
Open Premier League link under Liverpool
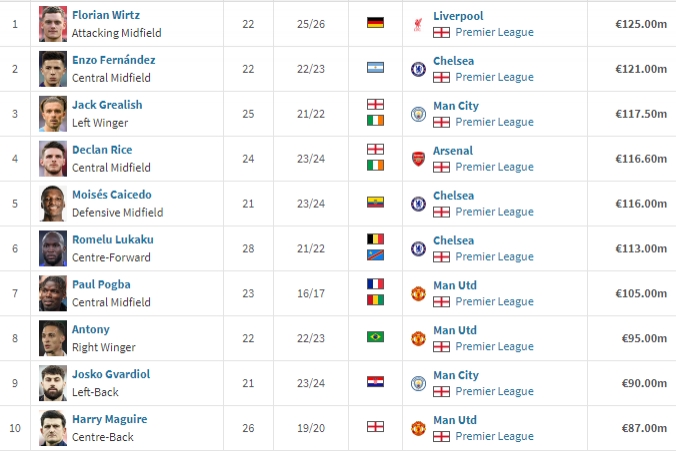[494, 32]
